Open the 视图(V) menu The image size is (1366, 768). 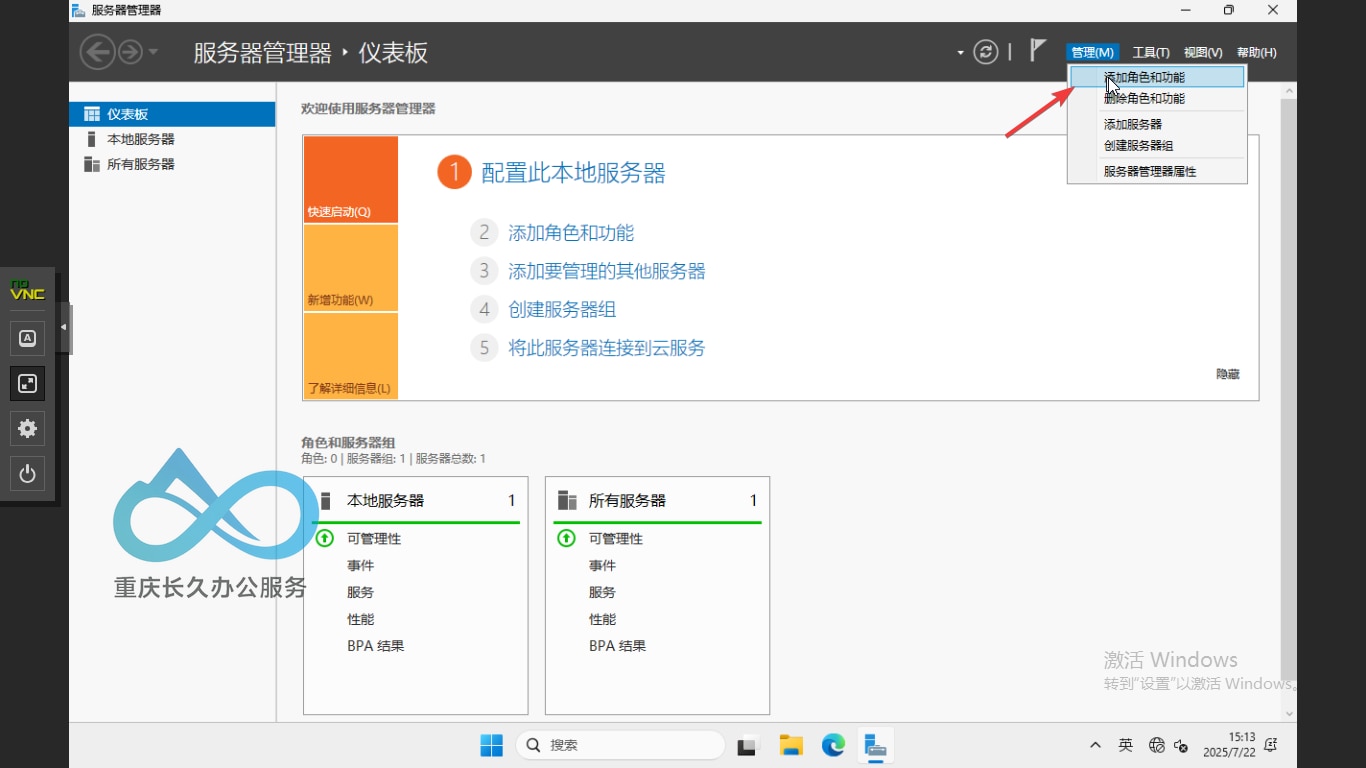tap(1203, 52)
